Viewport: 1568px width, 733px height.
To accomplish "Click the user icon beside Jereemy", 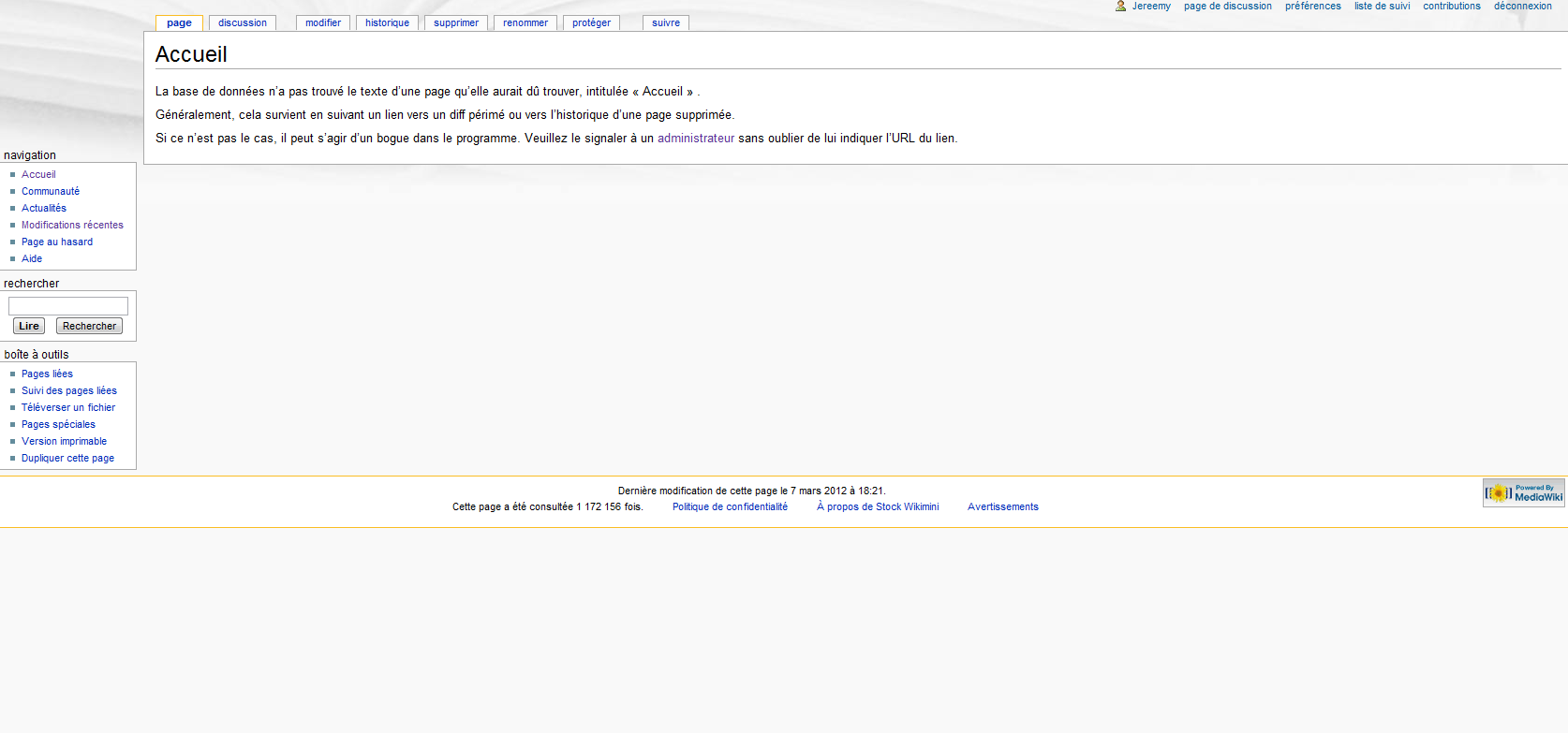I will coord(1120,7).
